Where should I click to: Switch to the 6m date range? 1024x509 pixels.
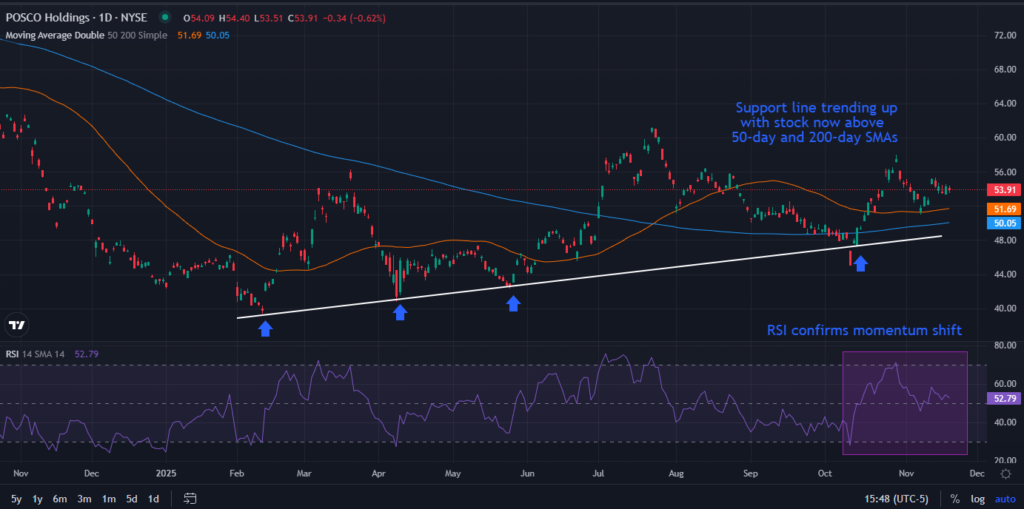tap(60, 498)
